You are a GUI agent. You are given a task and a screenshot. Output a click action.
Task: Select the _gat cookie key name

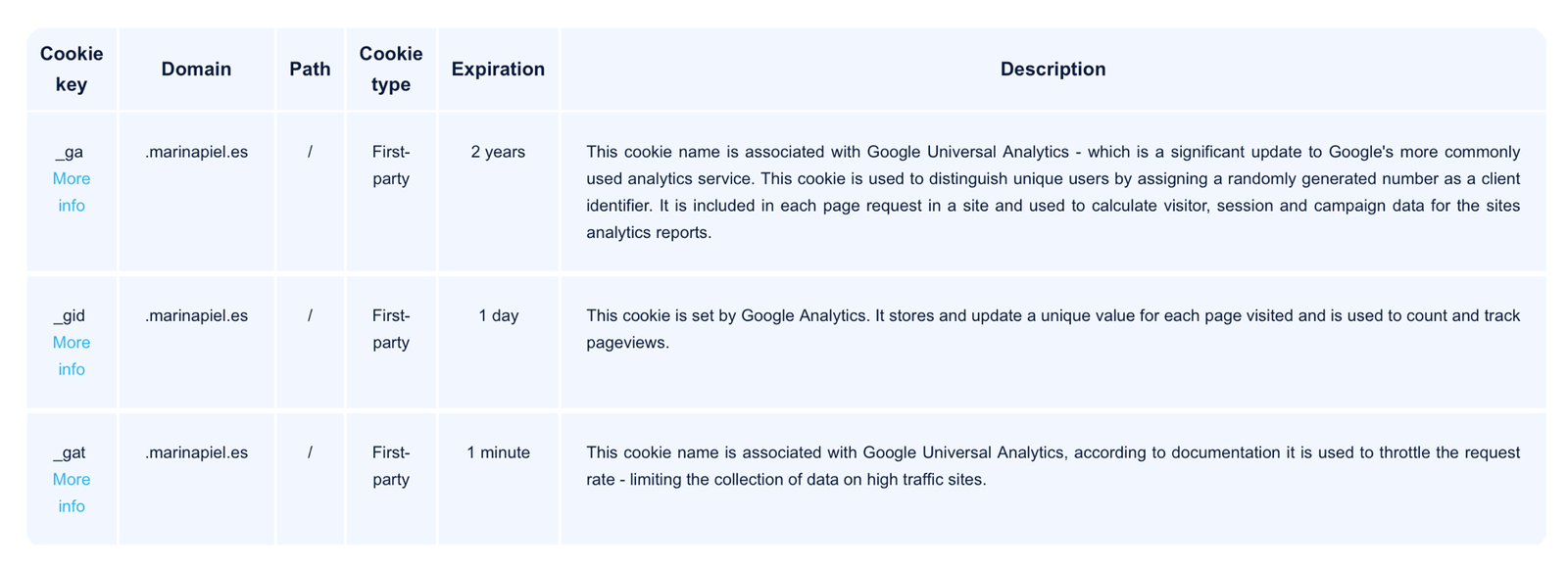(70, 453)
